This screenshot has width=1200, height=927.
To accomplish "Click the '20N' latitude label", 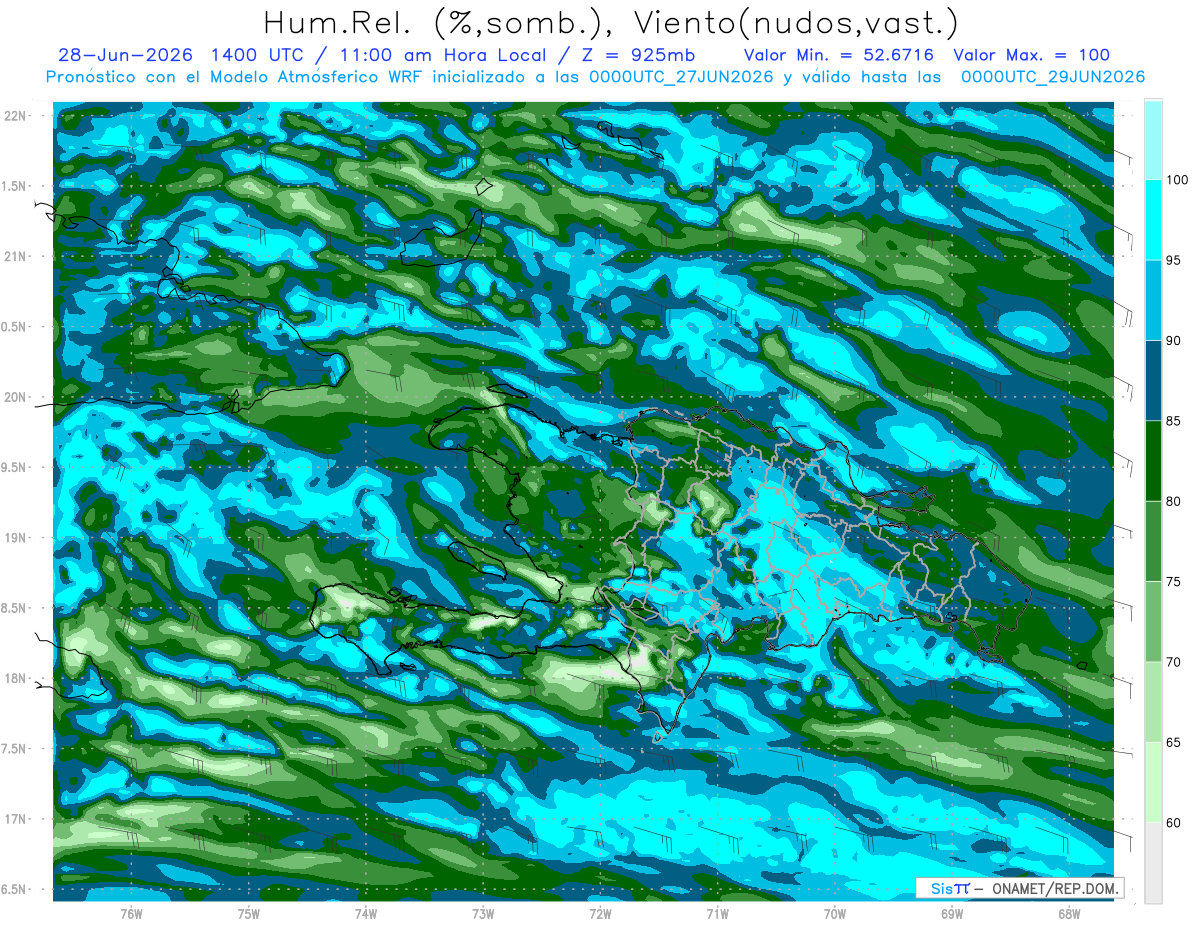I will click(17, 397).
